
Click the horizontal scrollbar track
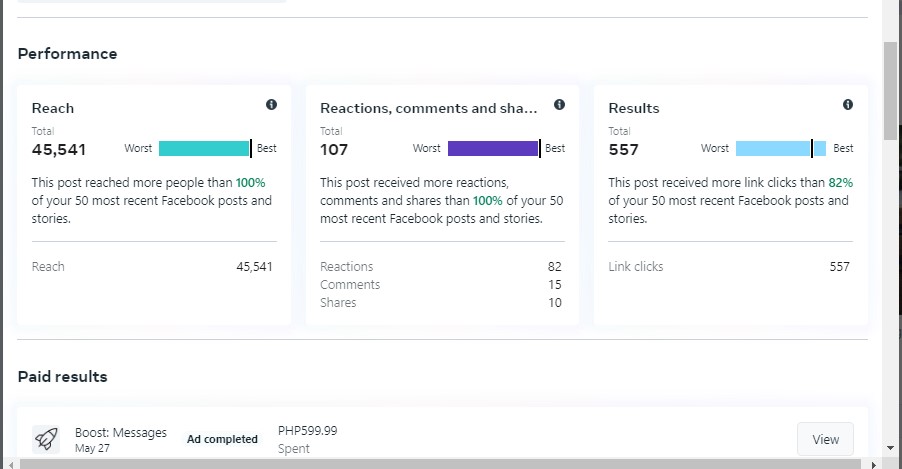click(440, 464)
